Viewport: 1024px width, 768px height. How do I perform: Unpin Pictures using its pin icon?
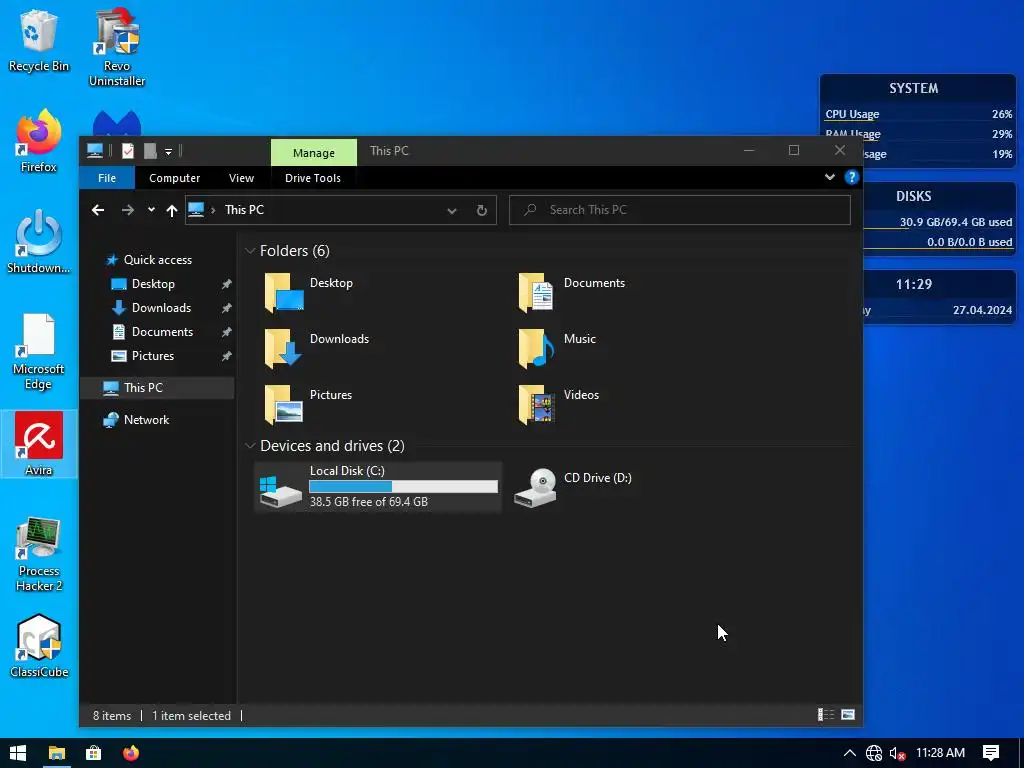tap(226, 356)
